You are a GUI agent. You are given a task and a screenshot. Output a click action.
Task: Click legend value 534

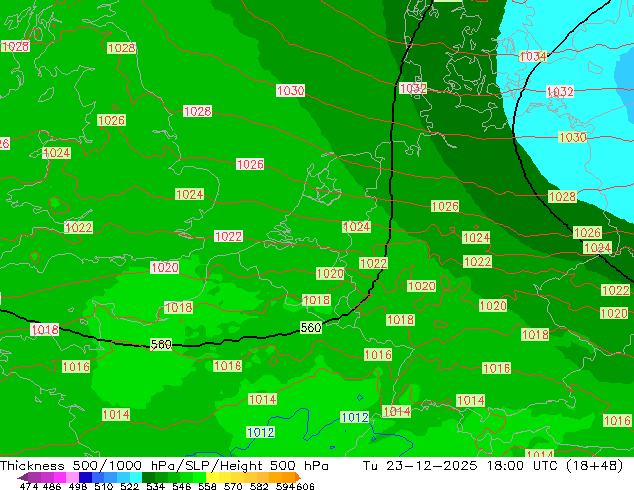pyautogui.click(x=156, y=486)
